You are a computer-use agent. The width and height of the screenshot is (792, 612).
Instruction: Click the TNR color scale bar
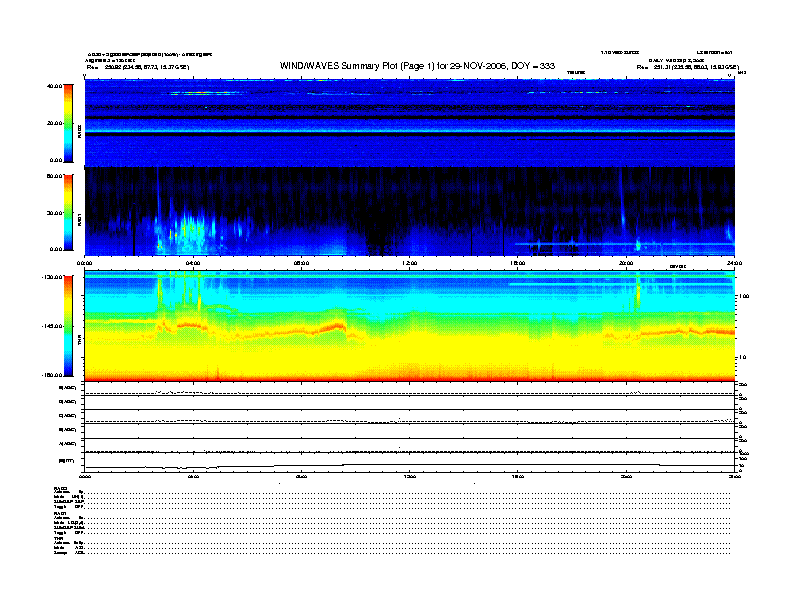click(68, 326)
